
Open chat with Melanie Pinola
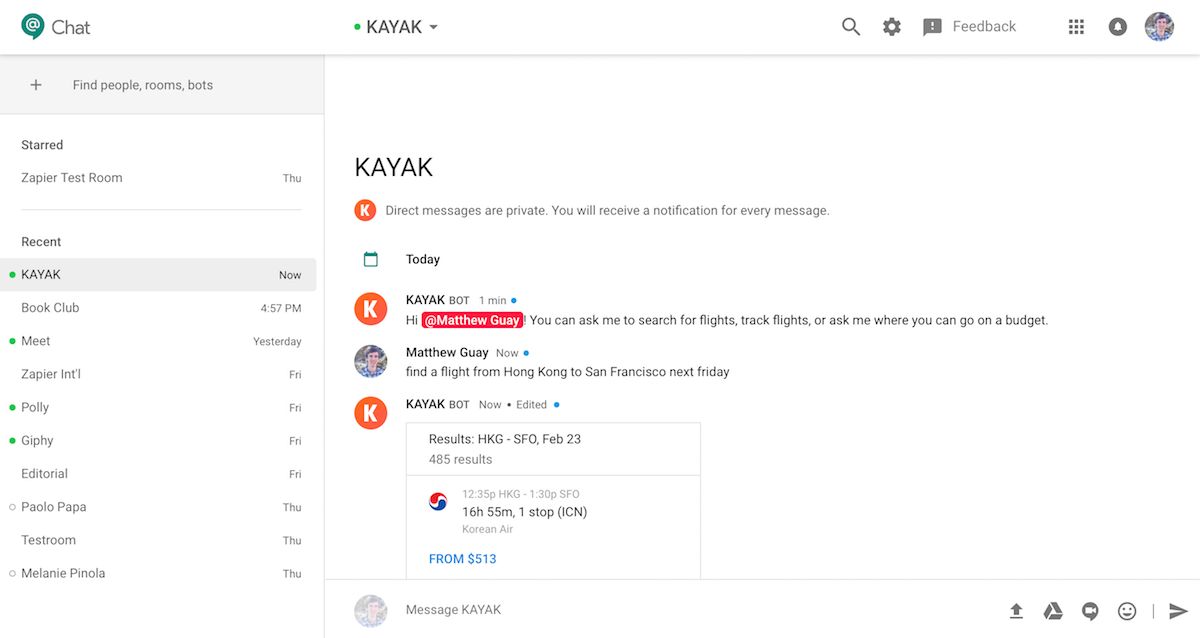tap(63, 573)
